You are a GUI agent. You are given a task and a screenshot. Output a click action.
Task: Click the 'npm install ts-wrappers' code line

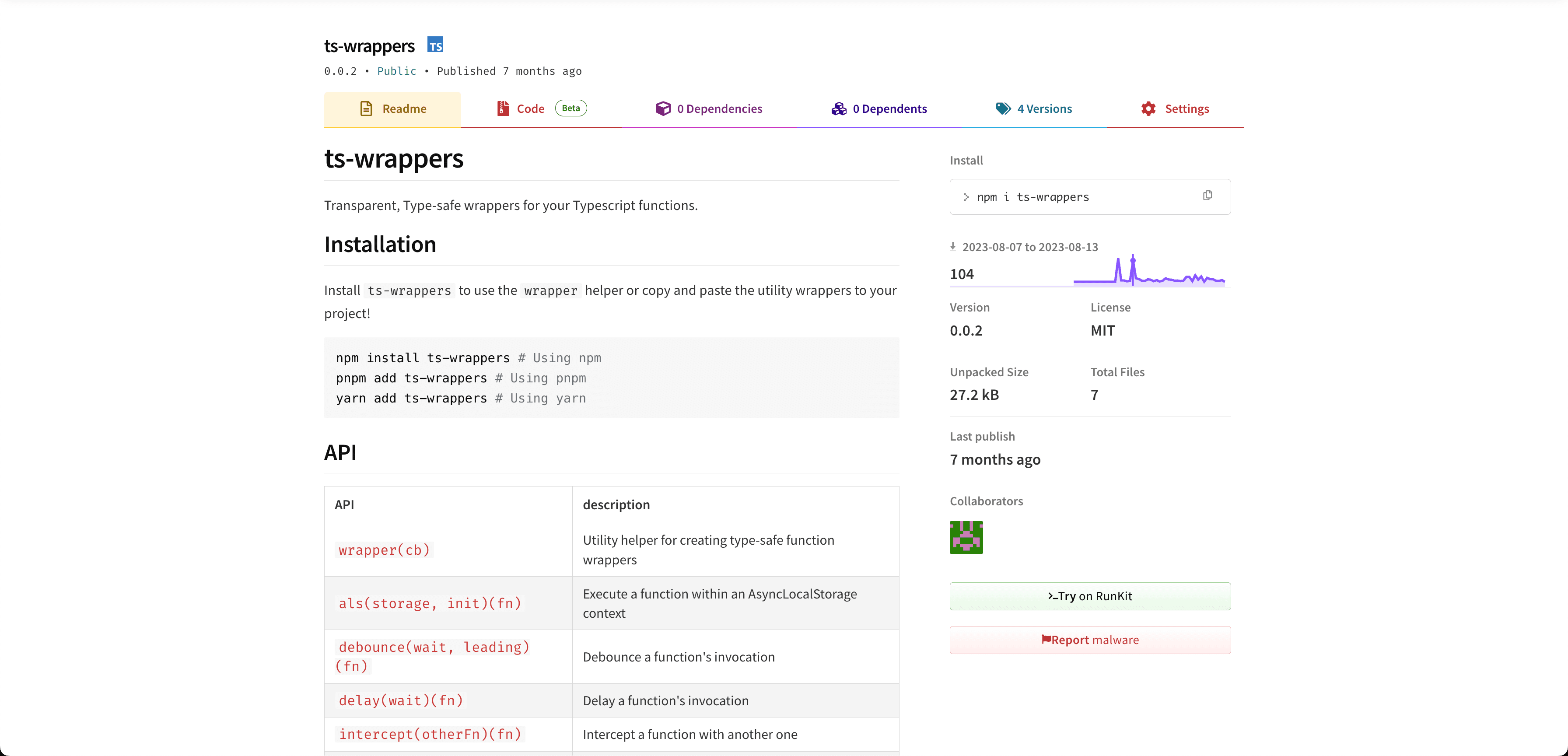point(469,358)
